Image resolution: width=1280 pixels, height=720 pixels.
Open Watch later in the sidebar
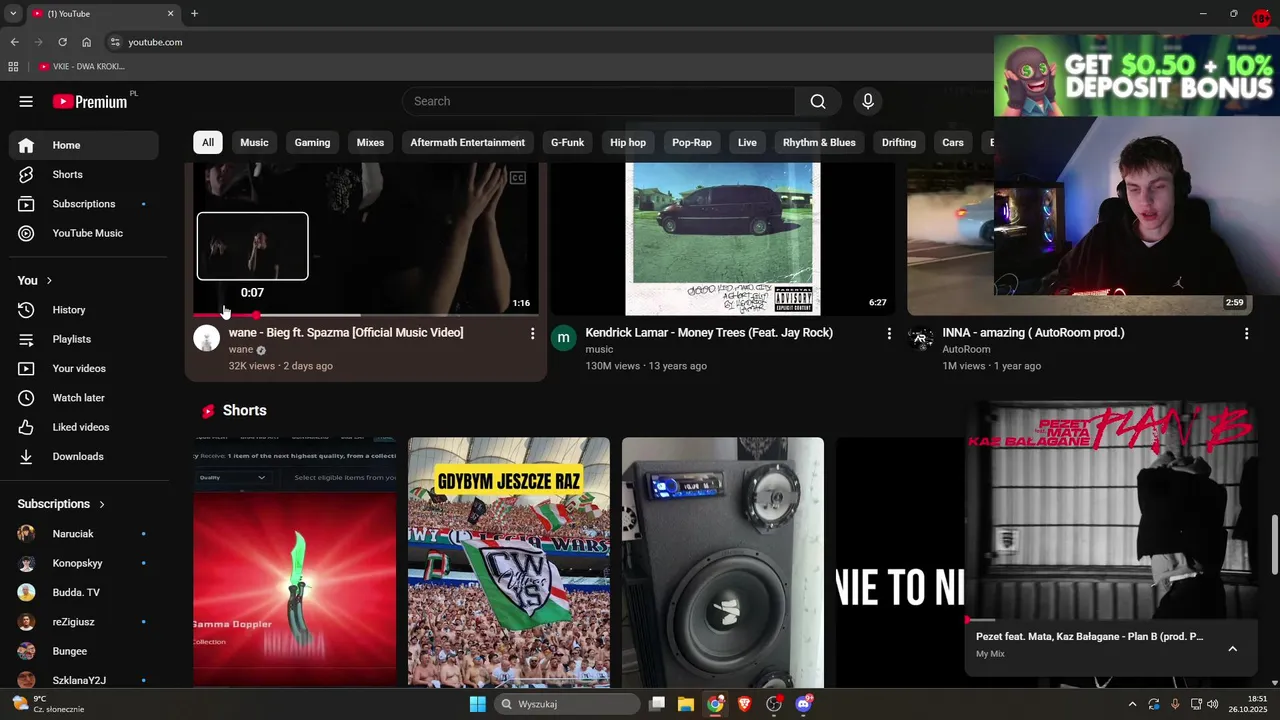84,398
